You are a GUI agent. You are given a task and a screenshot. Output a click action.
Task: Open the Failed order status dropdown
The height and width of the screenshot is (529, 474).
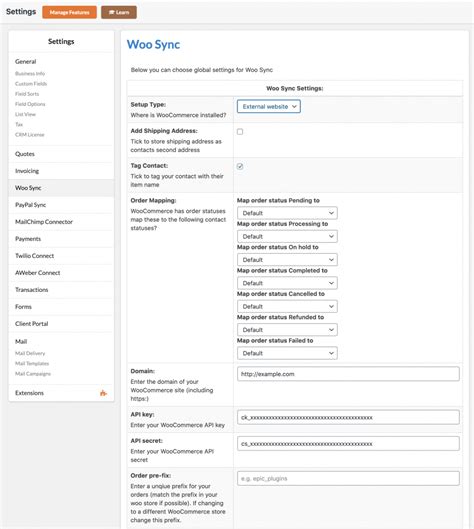tap(287, 353)
